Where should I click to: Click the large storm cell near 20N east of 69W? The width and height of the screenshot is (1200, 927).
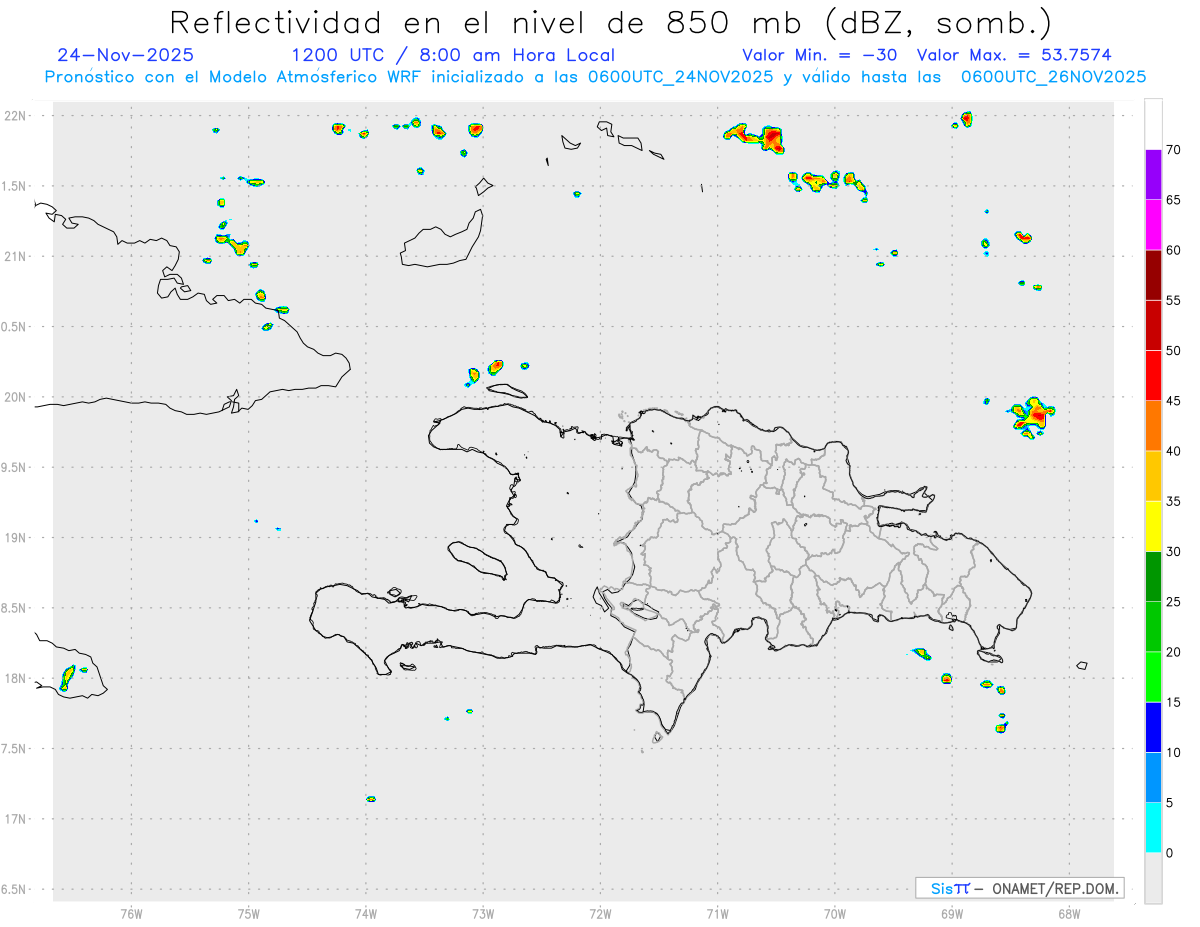click(1033, 417)
